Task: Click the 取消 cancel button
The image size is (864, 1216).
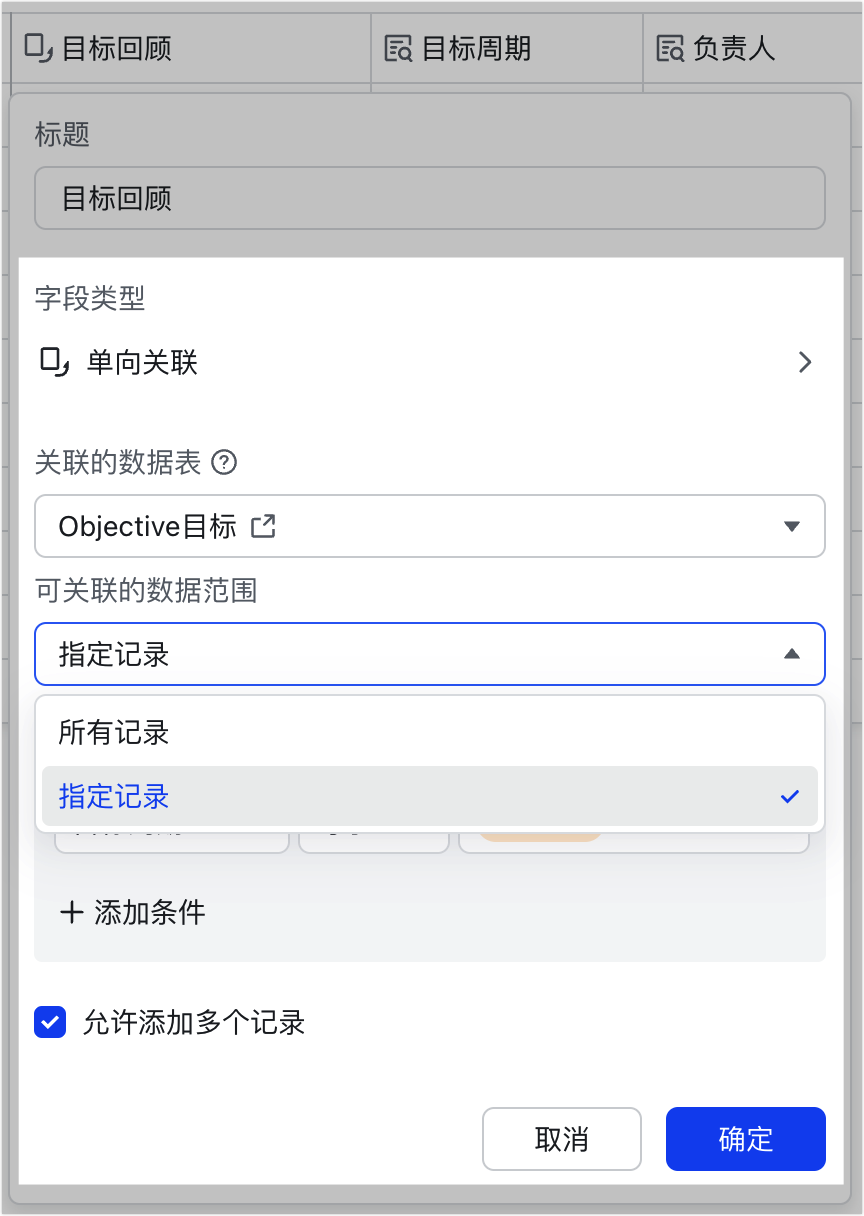Action: tap(562, 1139)
